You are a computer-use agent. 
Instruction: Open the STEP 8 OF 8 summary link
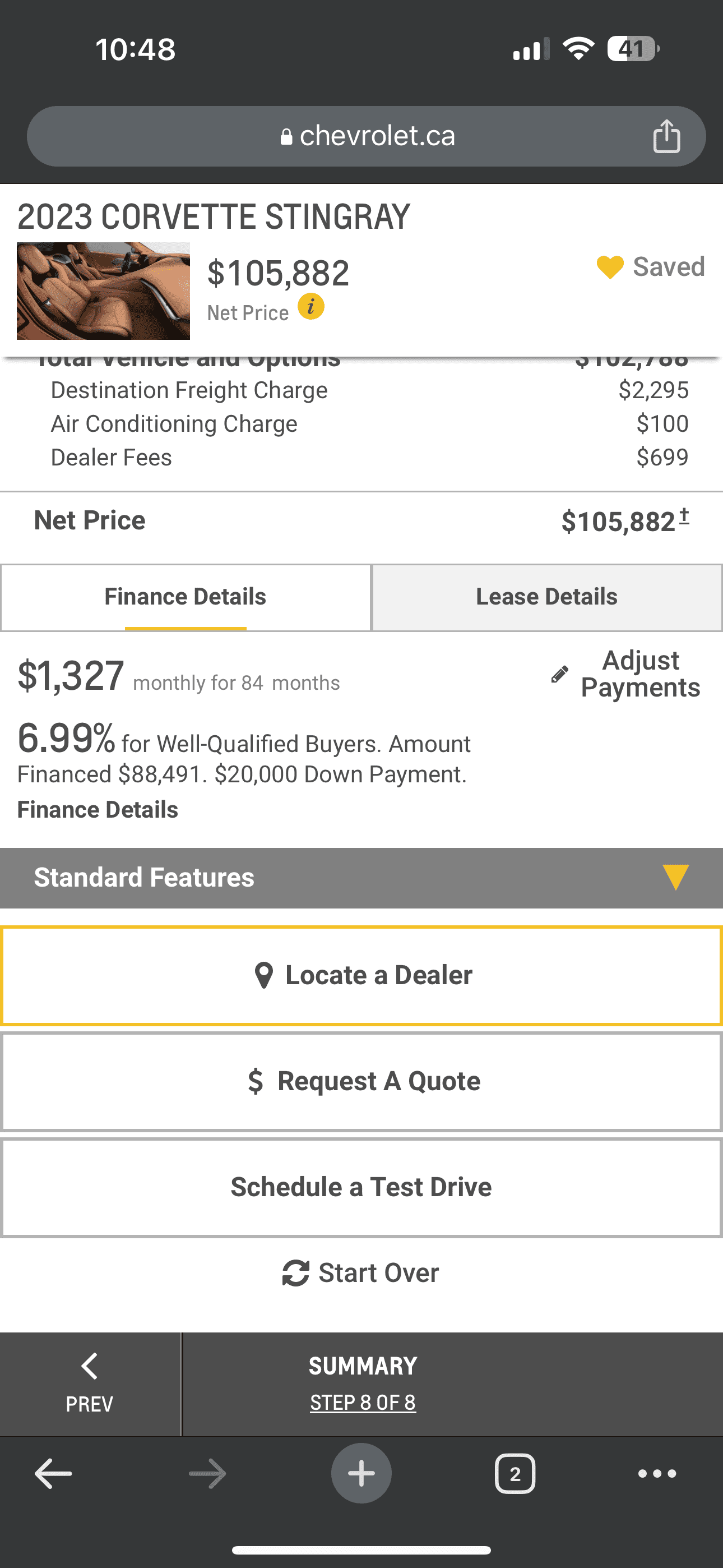point(363,1403)
